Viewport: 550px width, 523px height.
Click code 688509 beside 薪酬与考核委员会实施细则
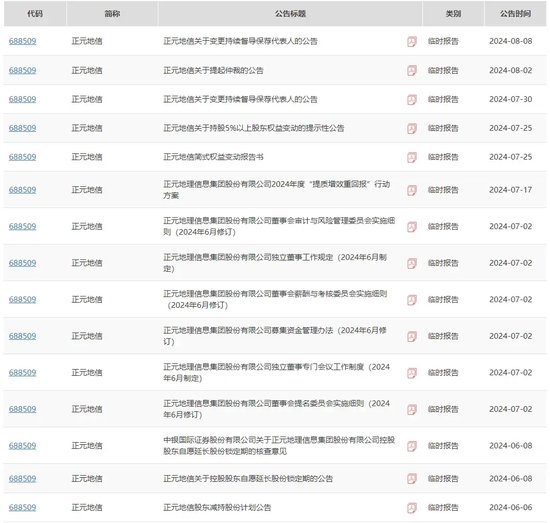click(x=22, y=299)
